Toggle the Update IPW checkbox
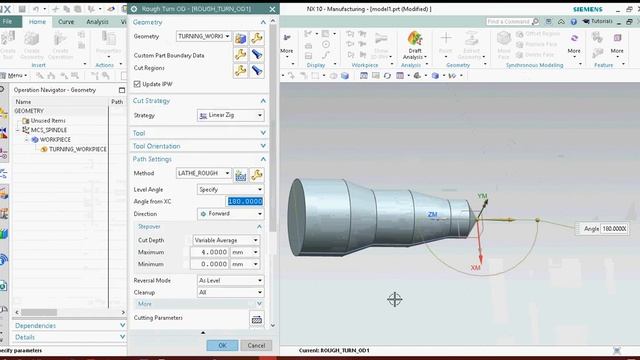 click(137, 84)
